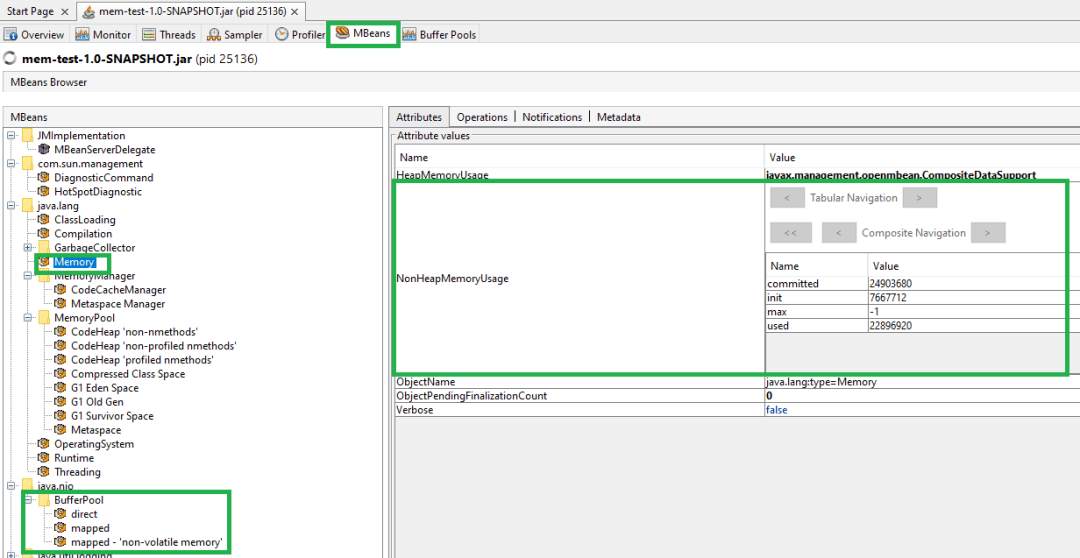The height and width of the screenshot is (558, 1080).
Task: Select the Compressed Class Space bean icon
Action: point(61,374)
